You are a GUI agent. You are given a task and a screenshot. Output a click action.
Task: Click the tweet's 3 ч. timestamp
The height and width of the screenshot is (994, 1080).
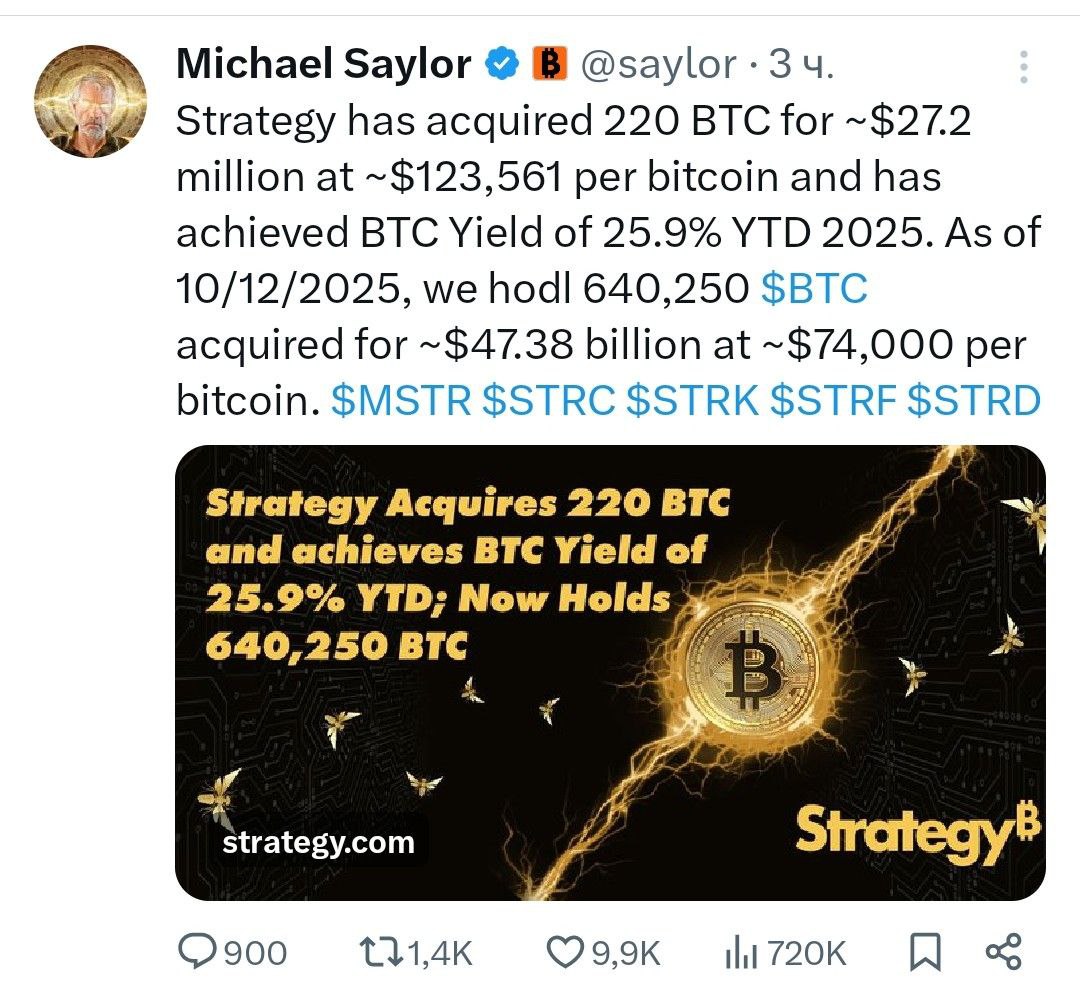click(x=799, y=65)
